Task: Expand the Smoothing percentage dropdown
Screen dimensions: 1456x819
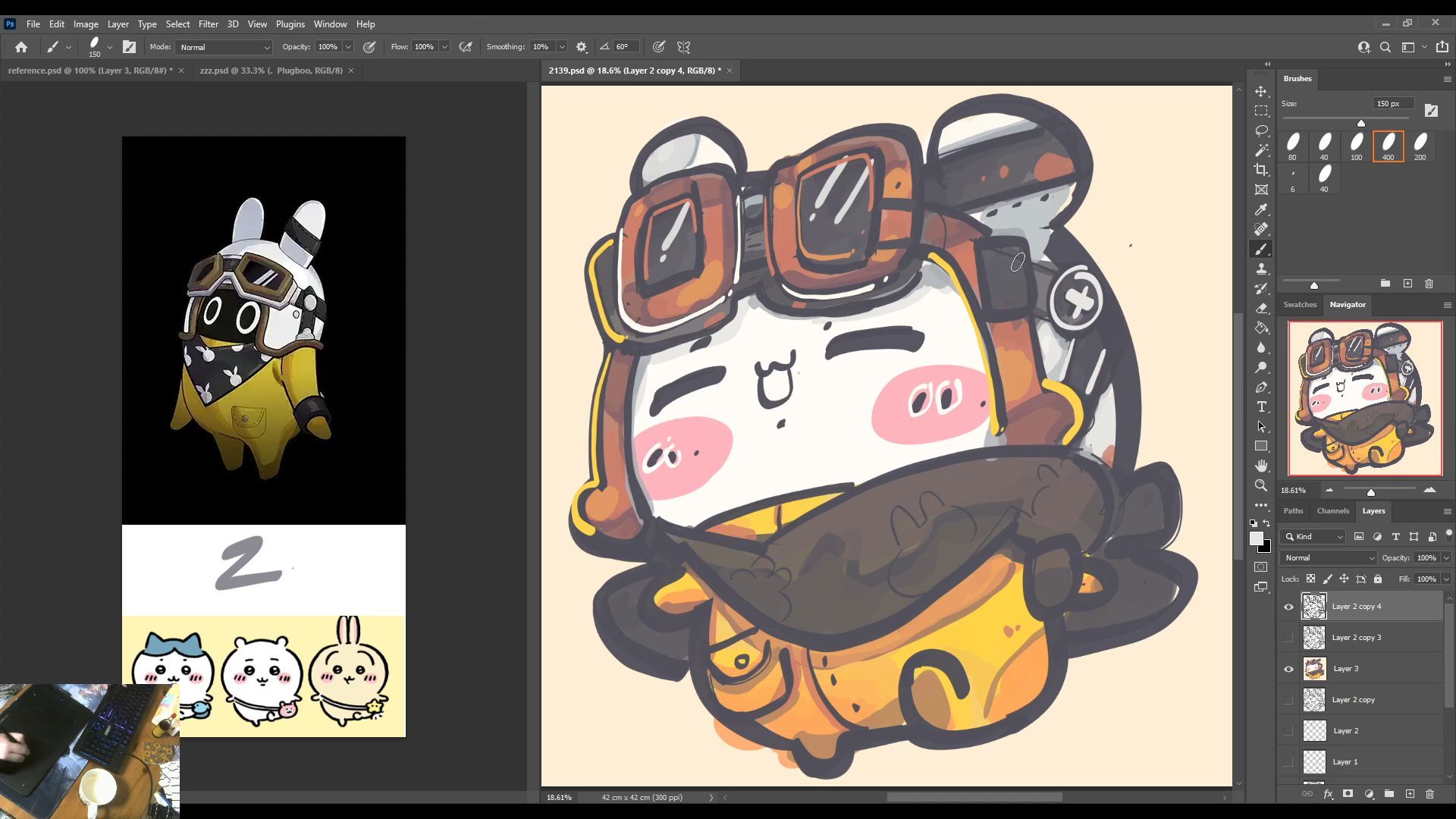Action: tap(562, 47)
